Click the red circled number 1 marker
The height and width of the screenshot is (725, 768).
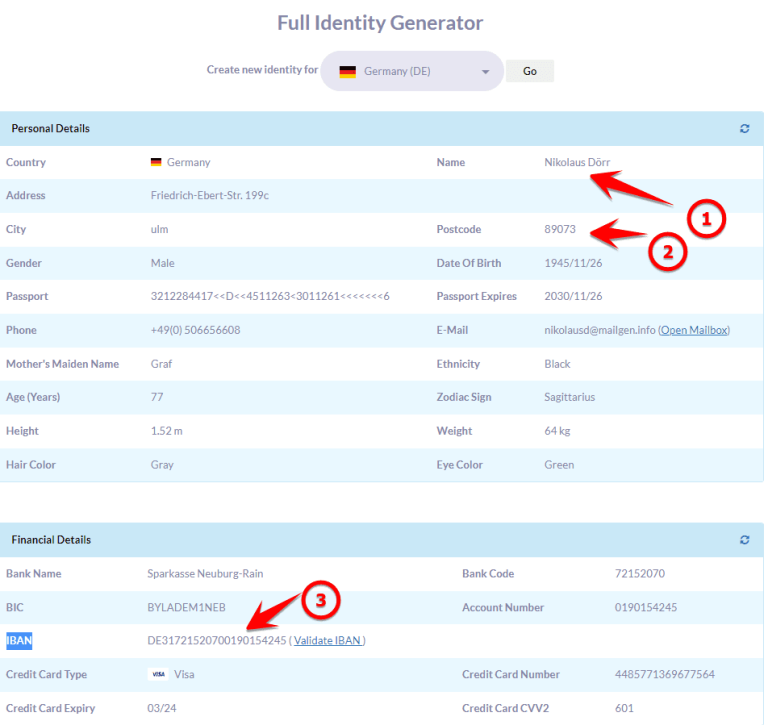coord(705,220)
